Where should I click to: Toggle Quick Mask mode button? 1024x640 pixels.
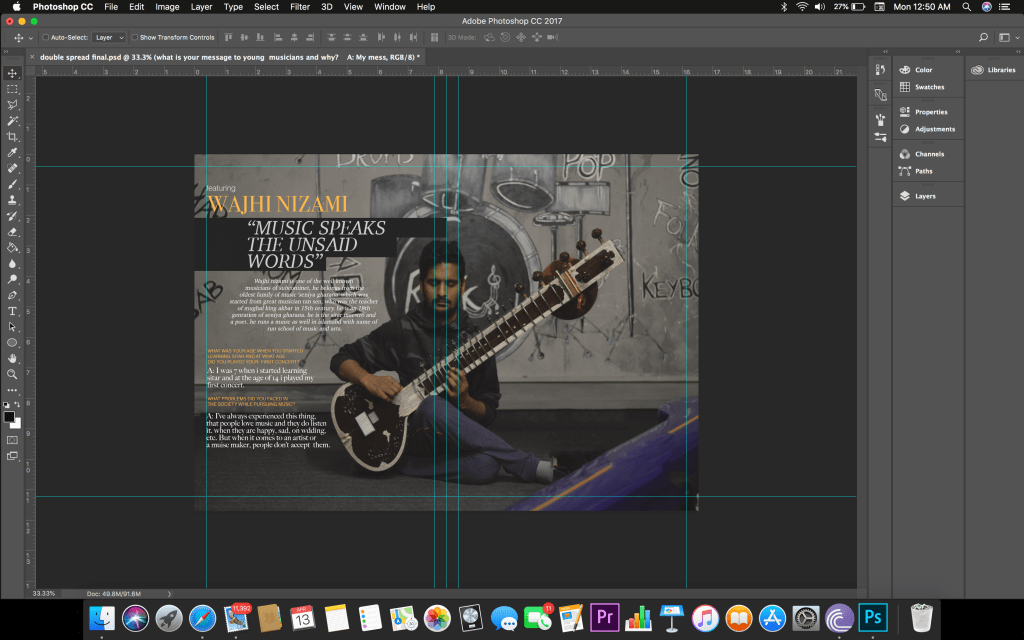tap(12, 439)
